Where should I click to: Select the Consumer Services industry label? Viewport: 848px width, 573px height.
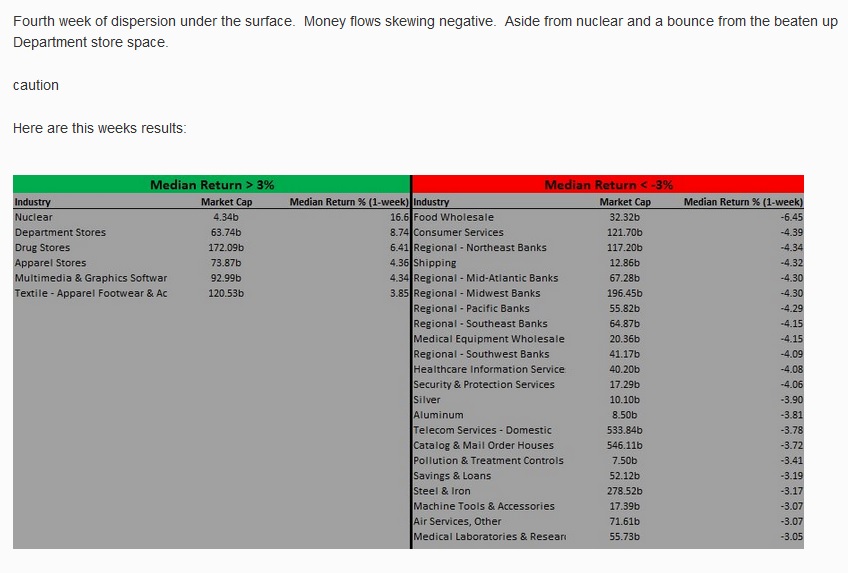tap(459, 232)
